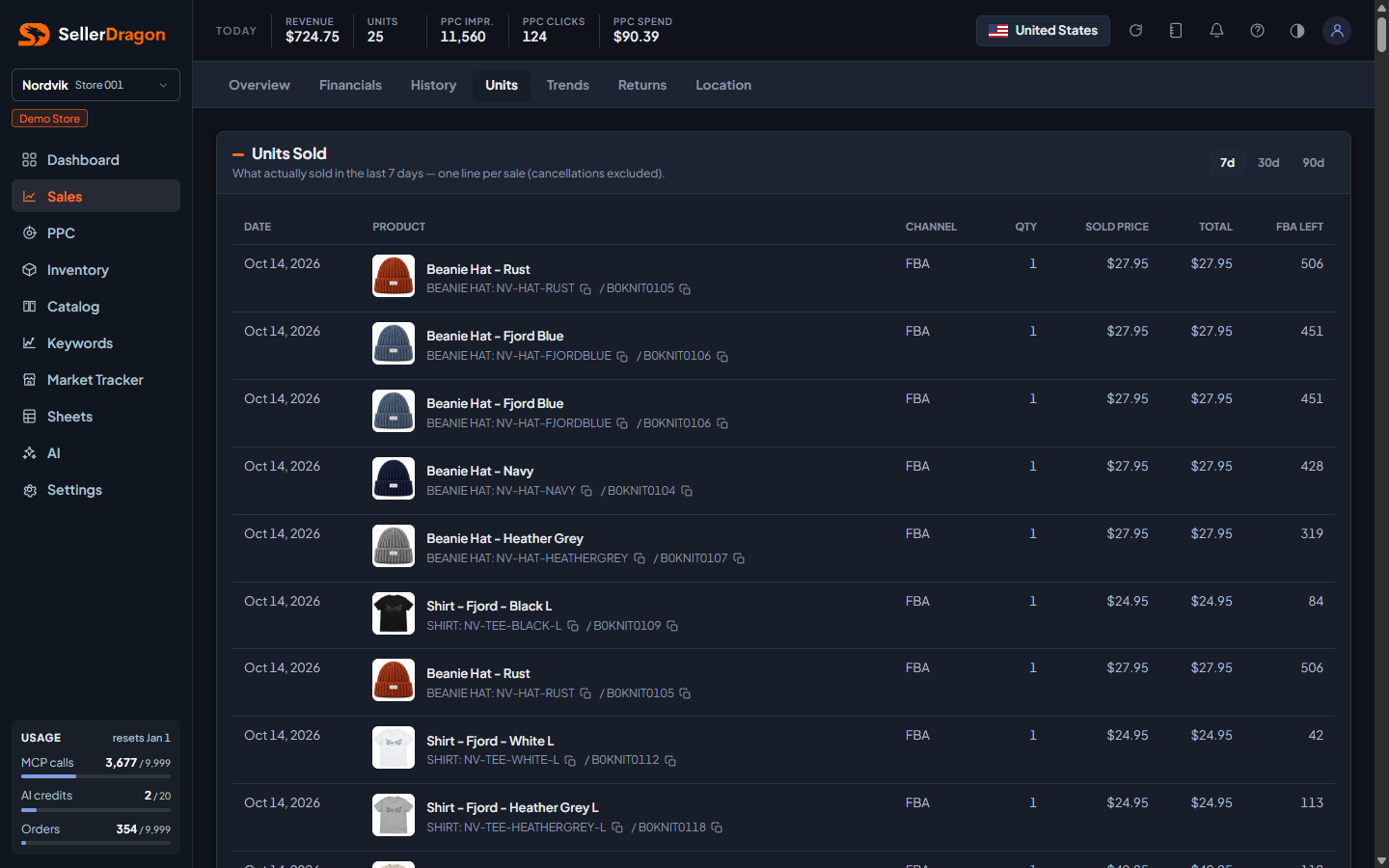Open the Trends tab

pyautogui.click(x=568, y=85)
